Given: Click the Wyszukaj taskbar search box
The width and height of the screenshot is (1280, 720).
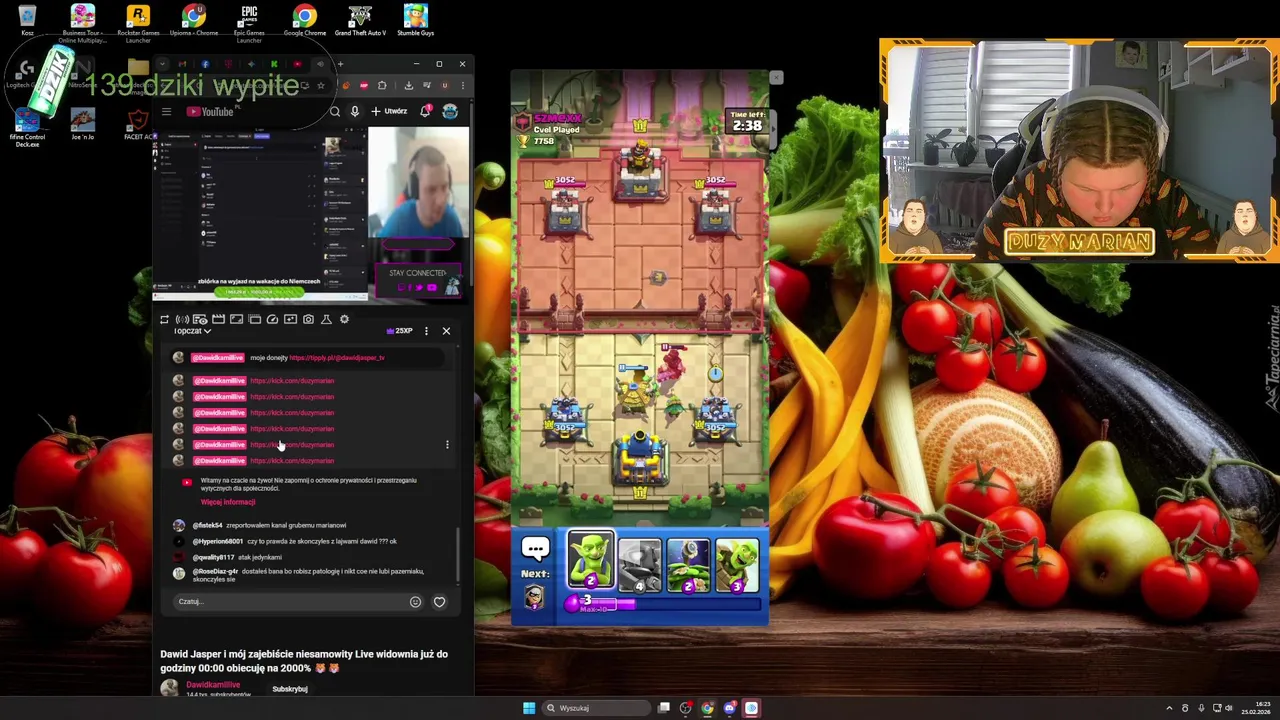Looking at the screenshot, I should [x=596, y=708].
